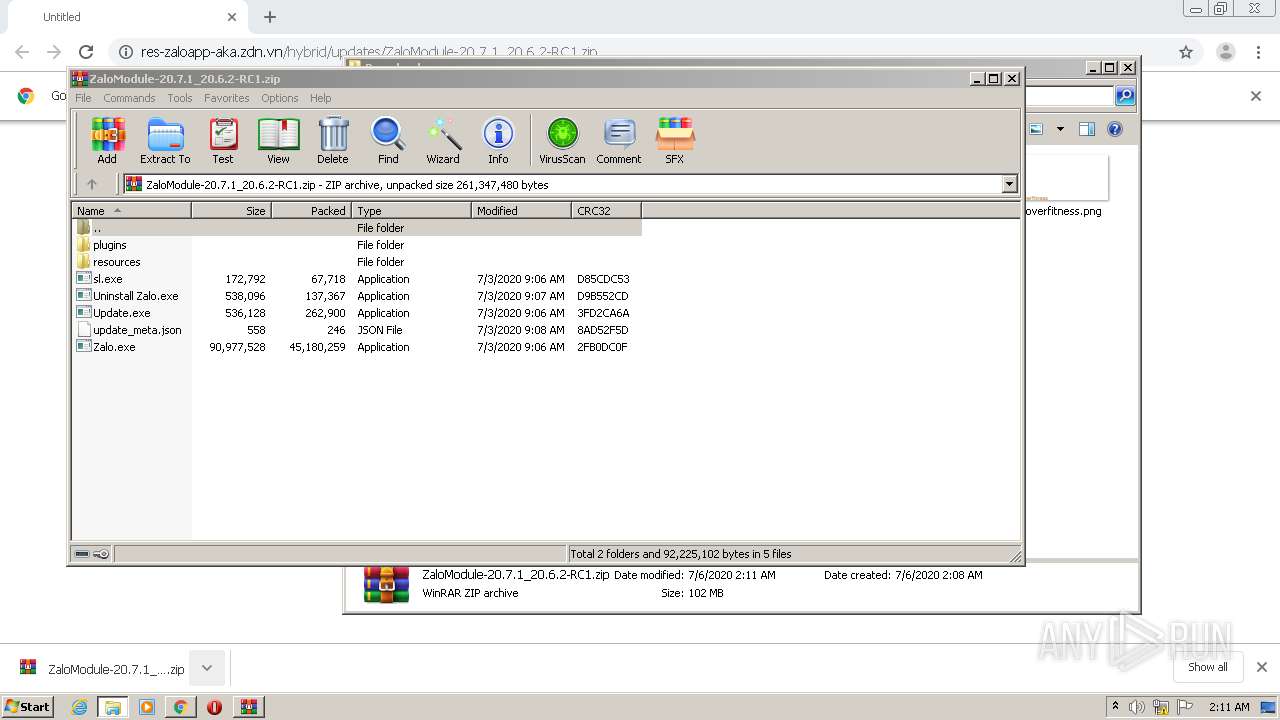Image resolution: width=1280 pixels, height=720 pixels.
Task: Switch to Chrome in taskbar
Action: click(180, 707)
